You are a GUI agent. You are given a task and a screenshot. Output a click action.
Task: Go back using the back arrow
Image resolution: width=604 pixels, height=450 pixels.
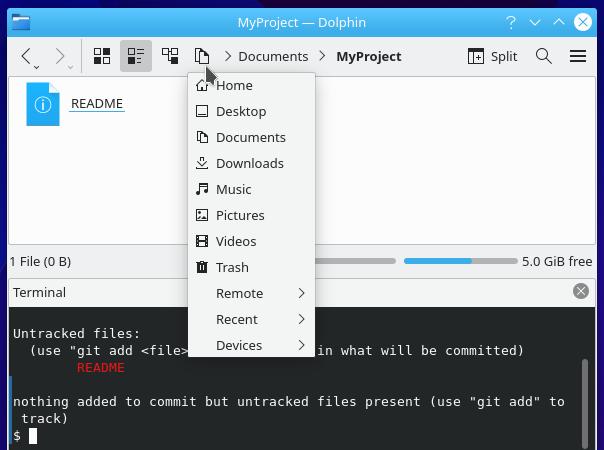[27, 57]
